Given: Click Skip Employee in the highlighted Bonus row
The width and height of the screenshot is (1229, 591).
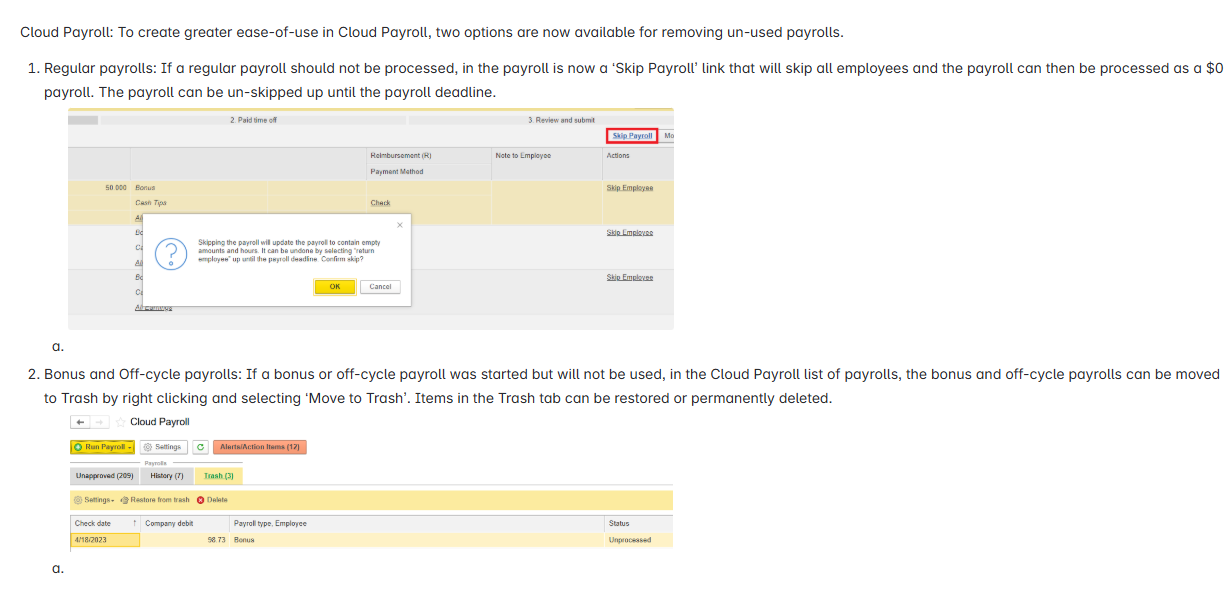Looking at the screenshot, I should [x=630, y=188].
